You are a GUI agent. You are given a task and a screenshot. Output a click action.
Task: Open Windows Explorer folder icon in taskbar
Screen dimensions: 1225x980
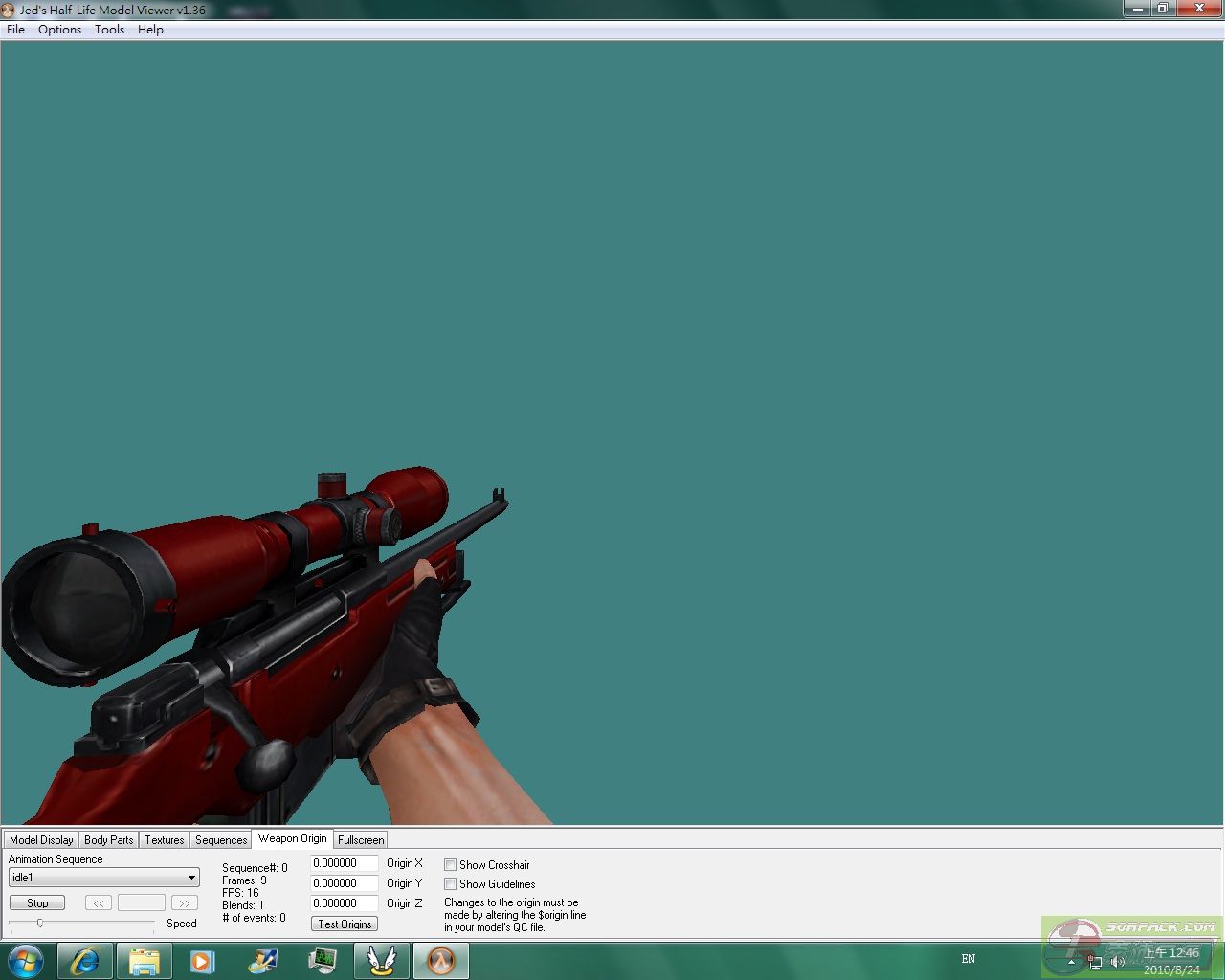(x=144, y=961)
